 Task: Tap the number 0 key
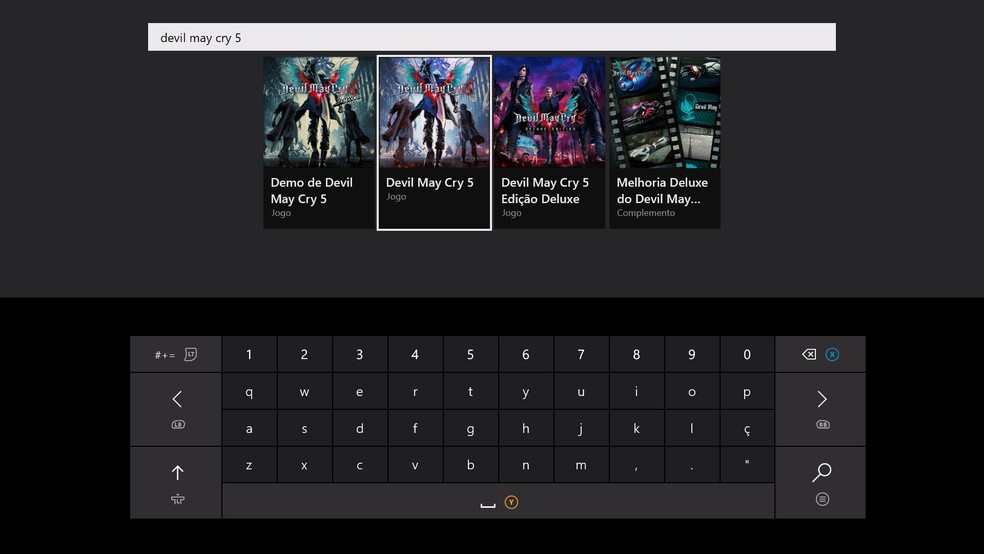[747, 354]
